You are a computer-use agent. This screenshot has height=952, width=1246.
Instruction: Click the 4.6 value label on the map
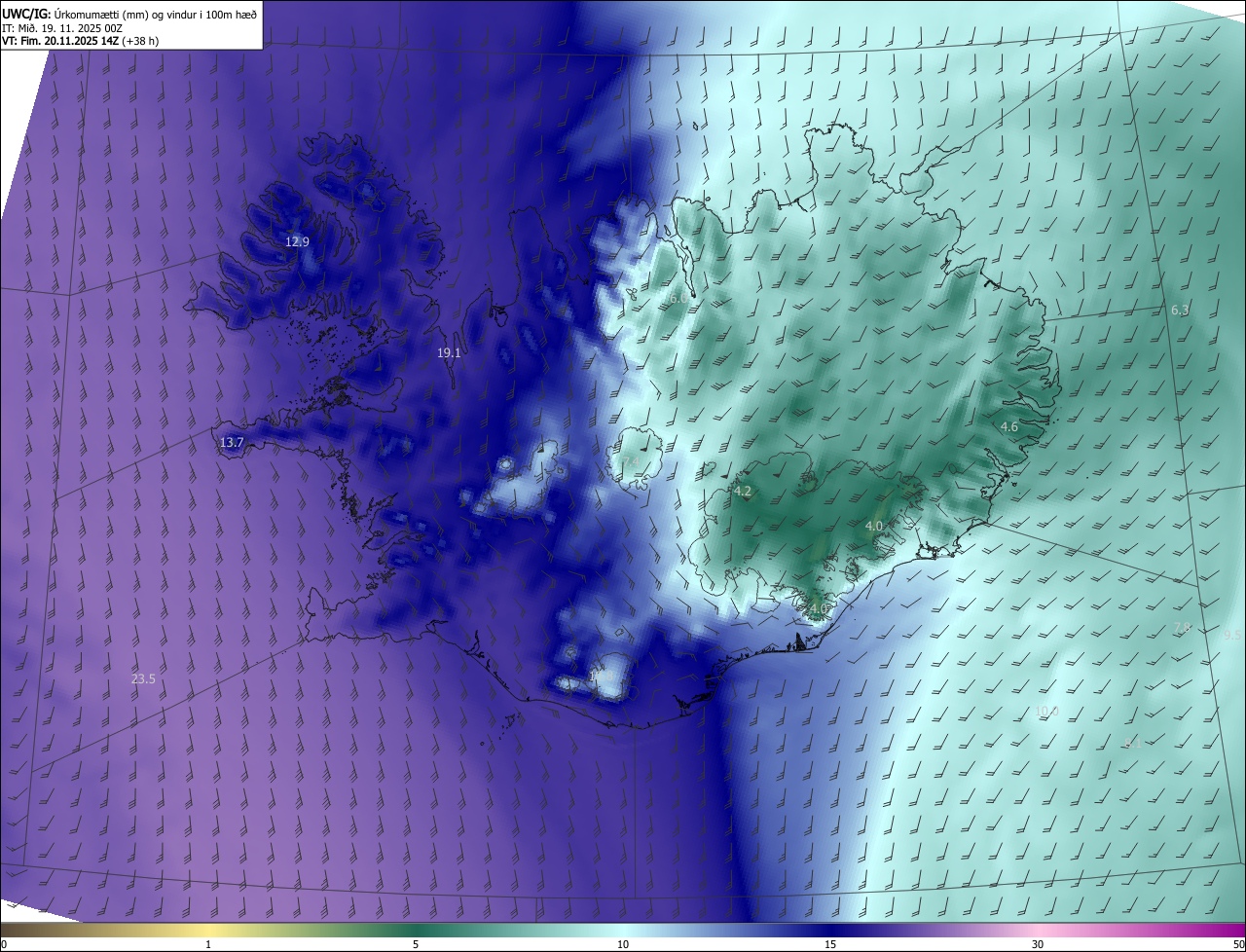point(1009,426)
